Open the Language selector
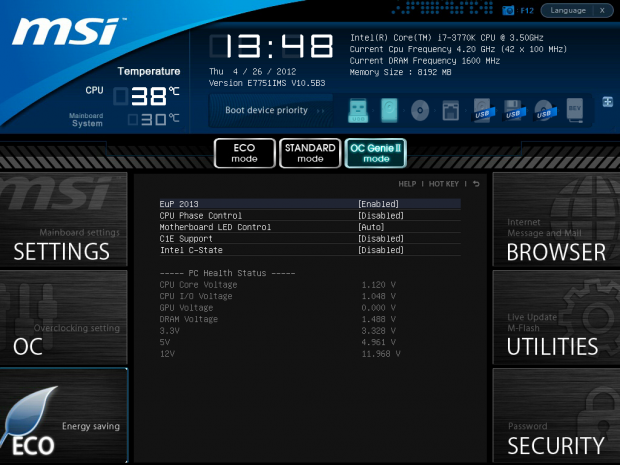 coord(568,11)
